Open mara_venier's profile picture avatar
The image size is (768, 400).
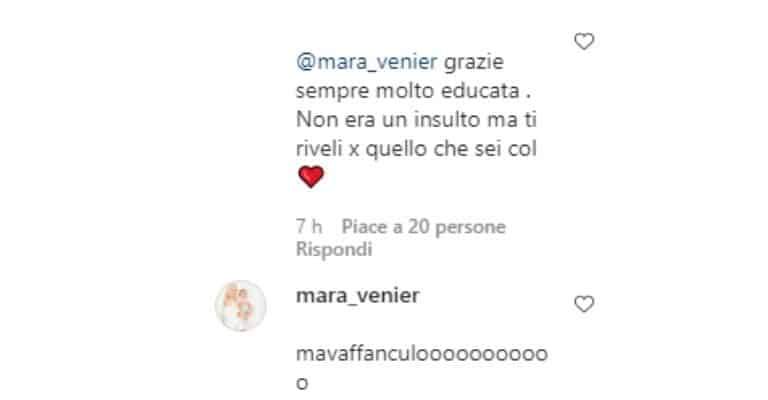click(x=240, y=306)
